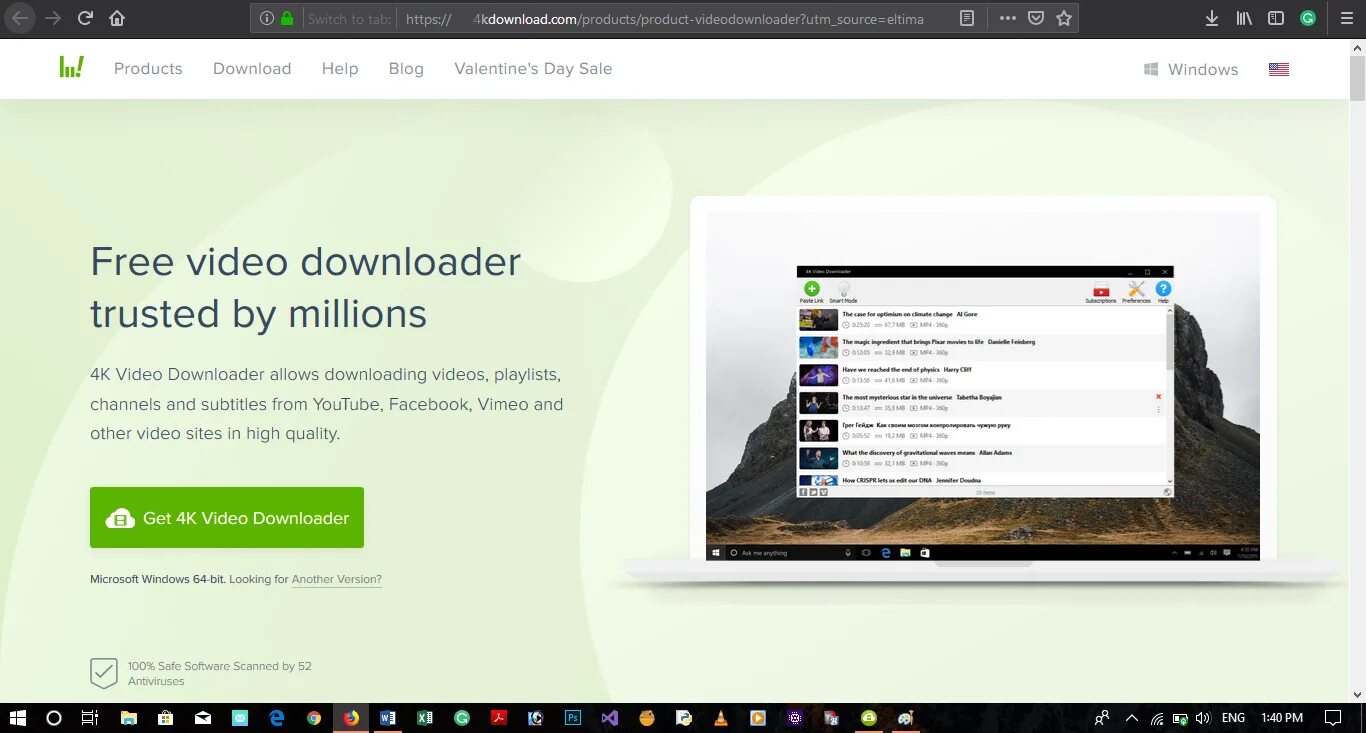The image size is (1366, 733).
Task: Click the ENG input language indicator
Action: pos(1233,718)
